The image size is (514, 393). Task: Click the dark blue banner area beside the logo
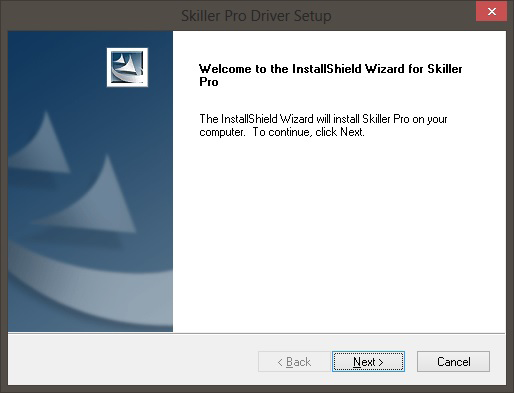click(x=57, y=67)
